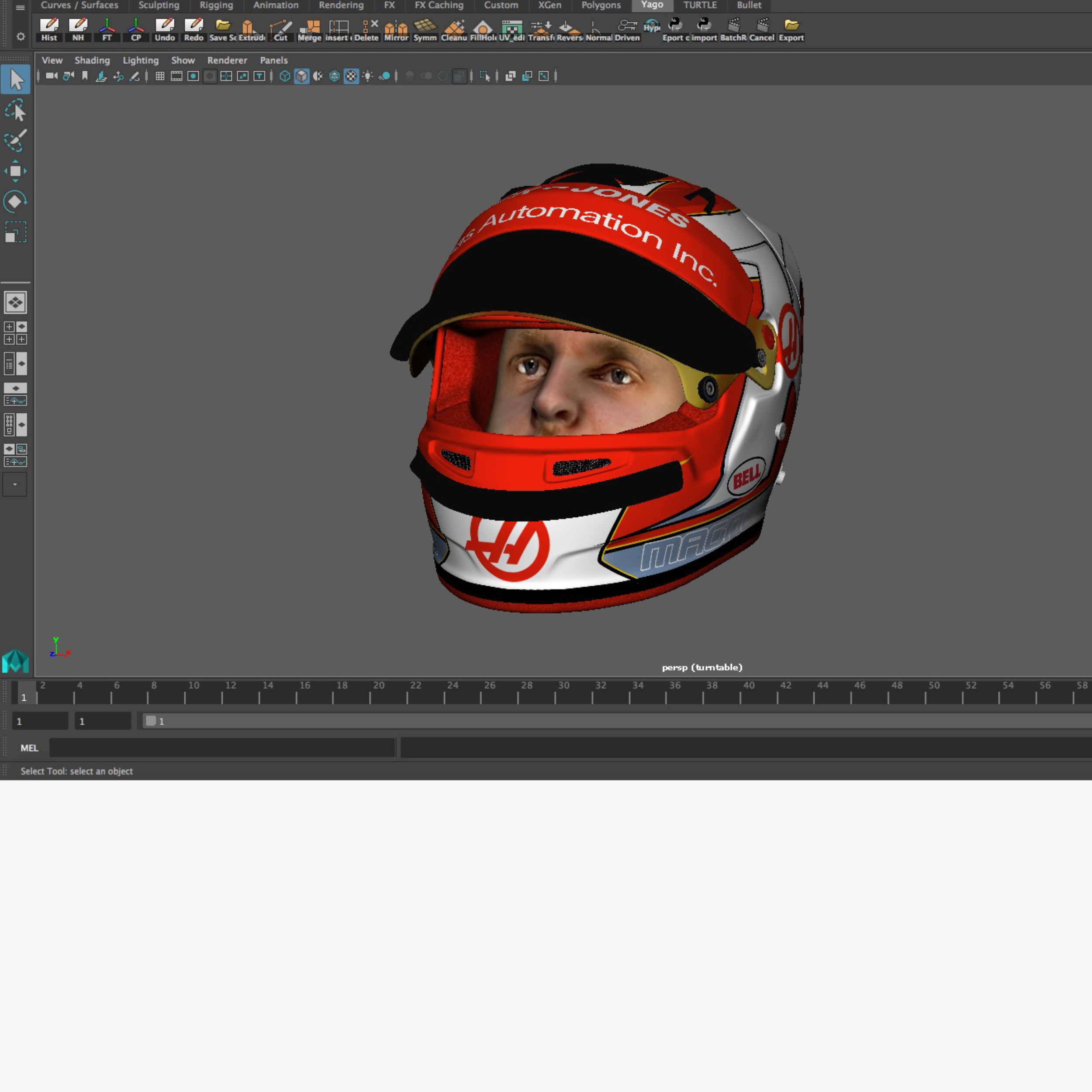The width and height of the screenshot is (1092, 1092).
Task: Toggle textured display mode
Action: (351, 76)
